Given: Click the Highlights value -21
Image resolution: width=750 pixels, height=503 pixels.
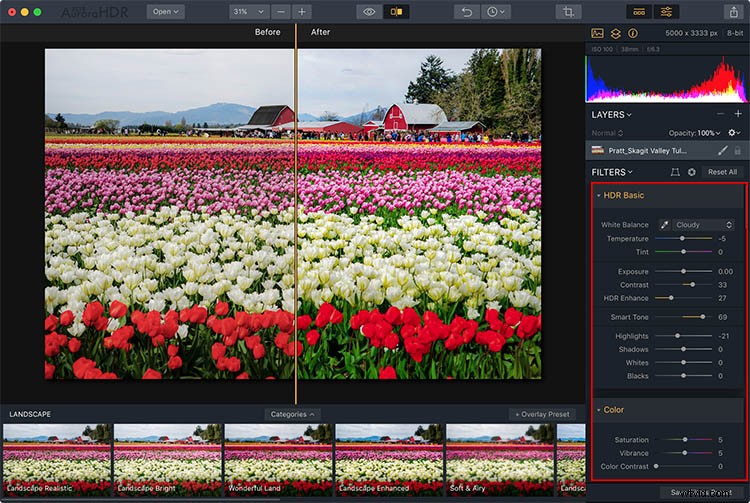Looking at the screenshot, I should point(723,336).
